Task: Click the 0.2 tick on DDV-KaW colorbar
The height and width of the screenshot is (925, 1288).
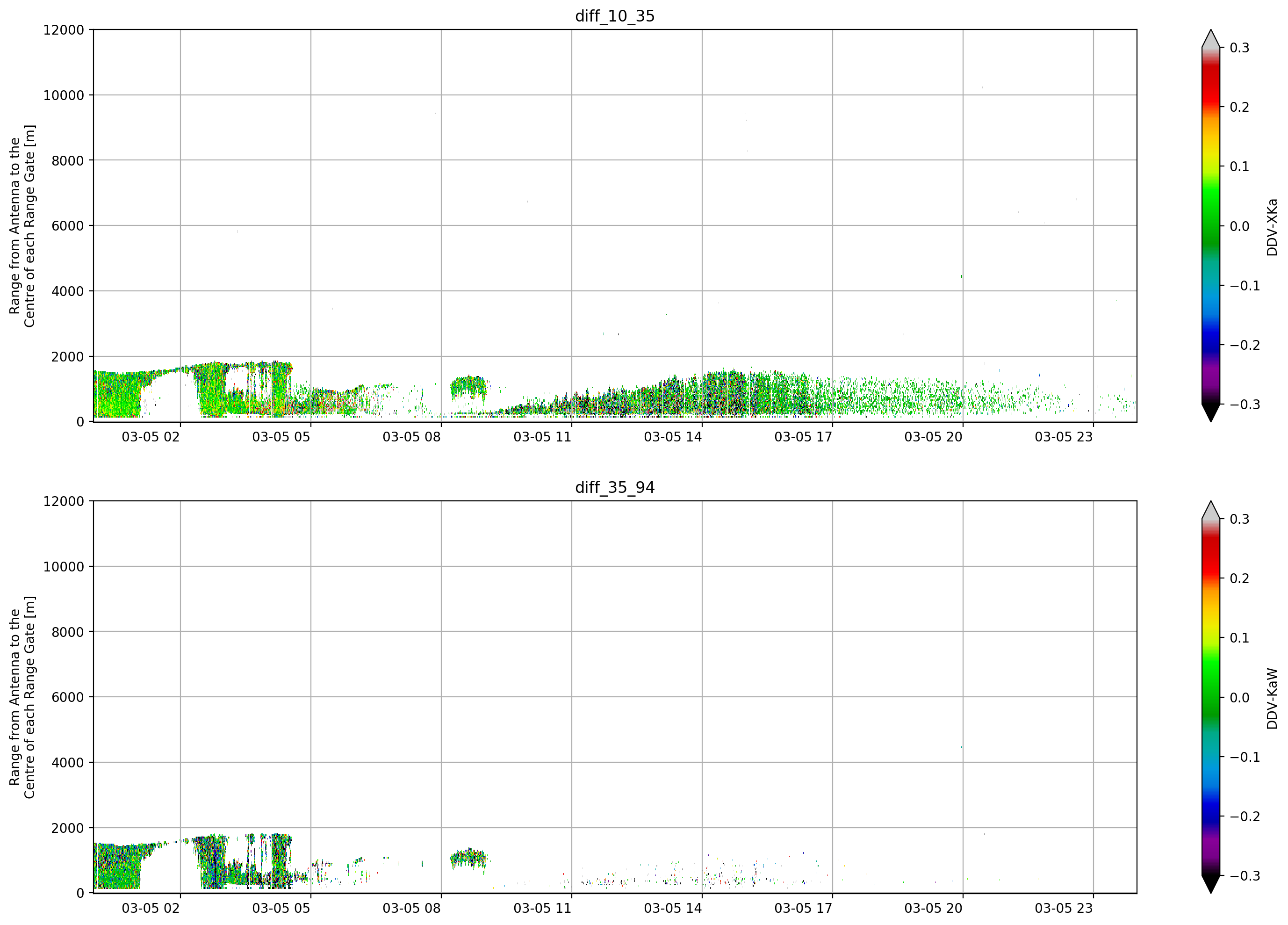Action: click(x=1240, y=579)
